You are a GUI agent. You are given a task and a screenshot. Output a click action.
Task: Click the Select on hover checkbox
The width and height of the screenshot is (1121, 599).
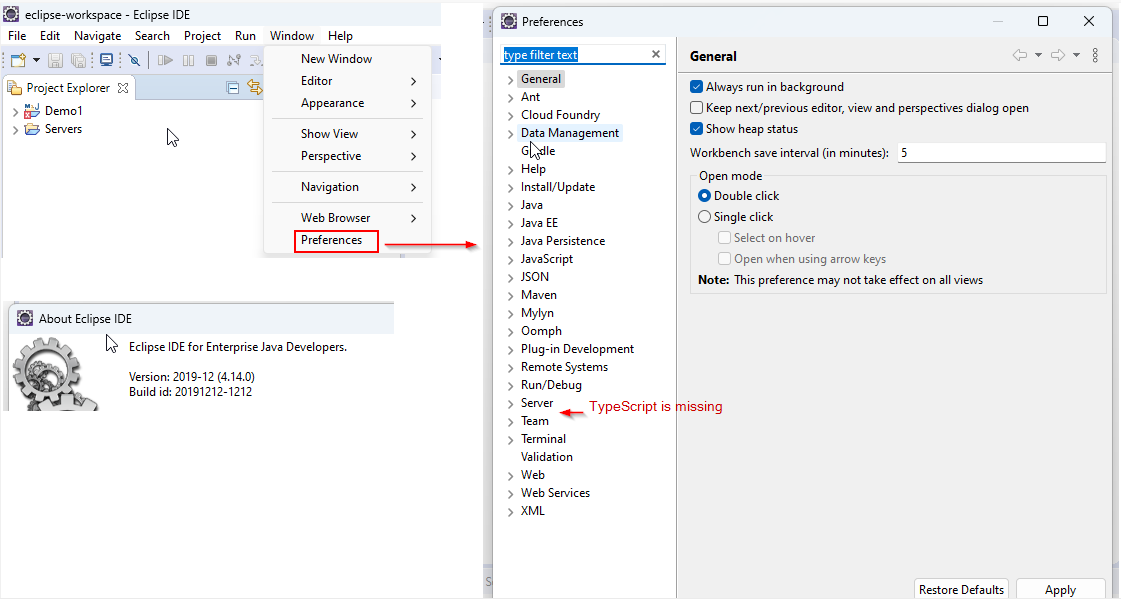[724, 238]
